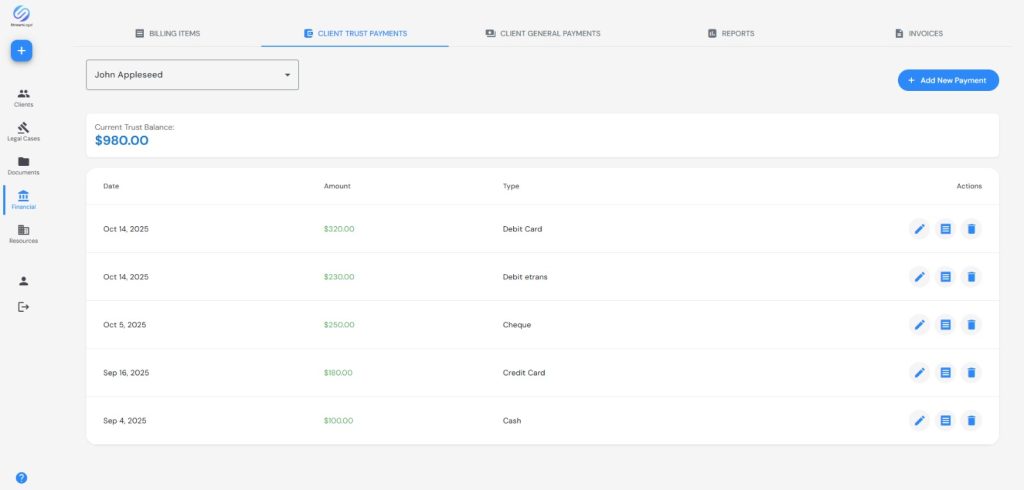
Task: Open the Invoices tab
Action: [918, 33]
